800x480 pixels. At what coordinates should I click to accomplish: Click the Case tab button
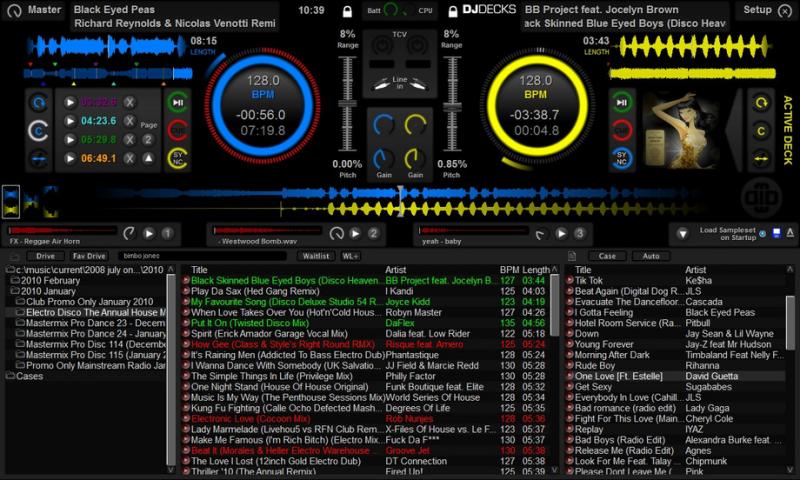(x=607, y=256)
